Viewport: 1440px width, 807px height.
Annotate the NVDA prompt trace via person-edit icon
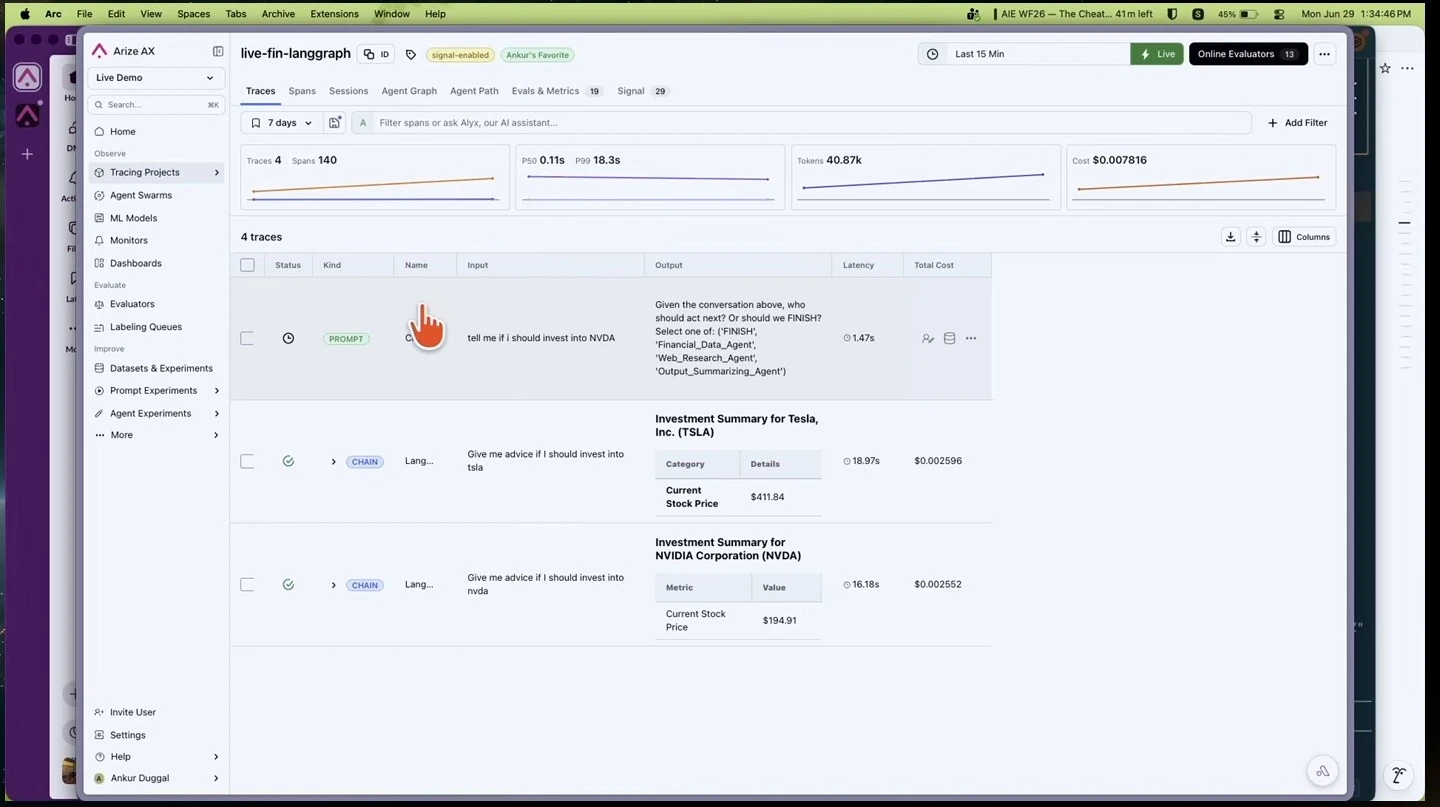click(x=928, y=338)
